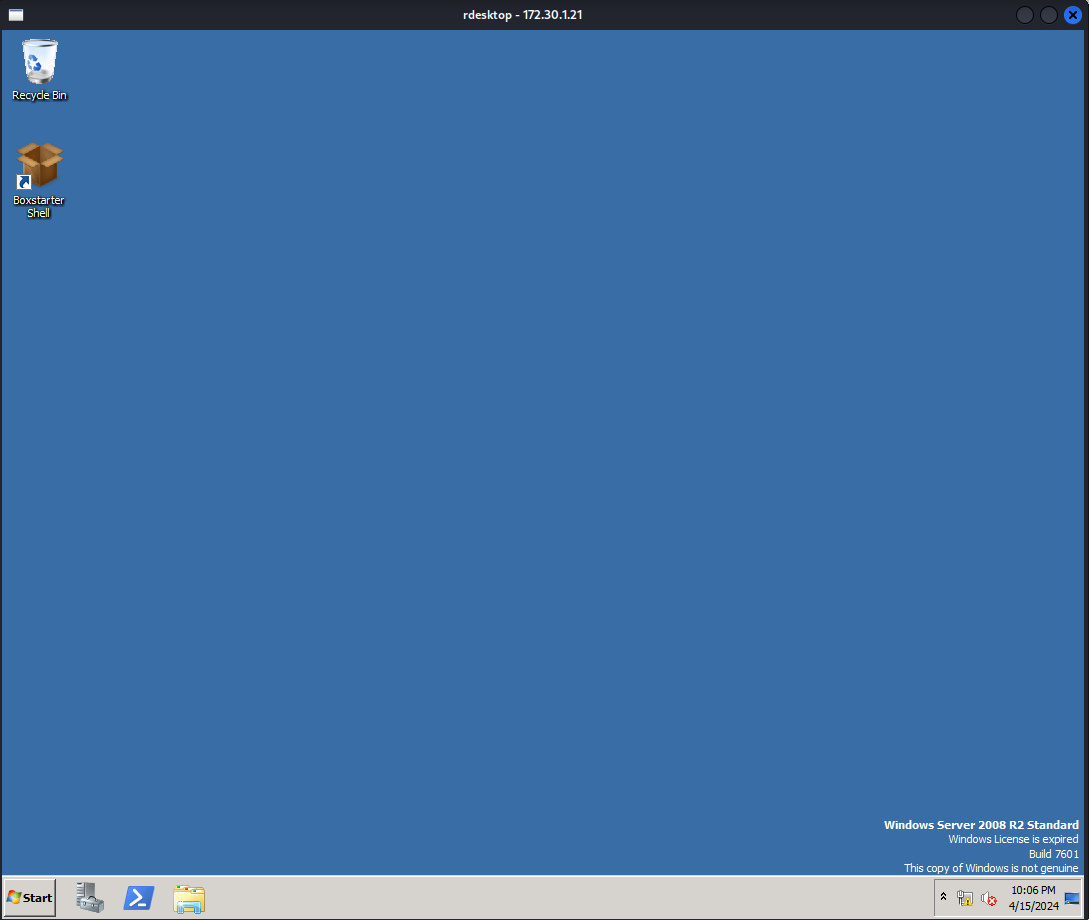
Task: Open Windows PowerShell from the taskbar
Action: [x=139, y=897]
